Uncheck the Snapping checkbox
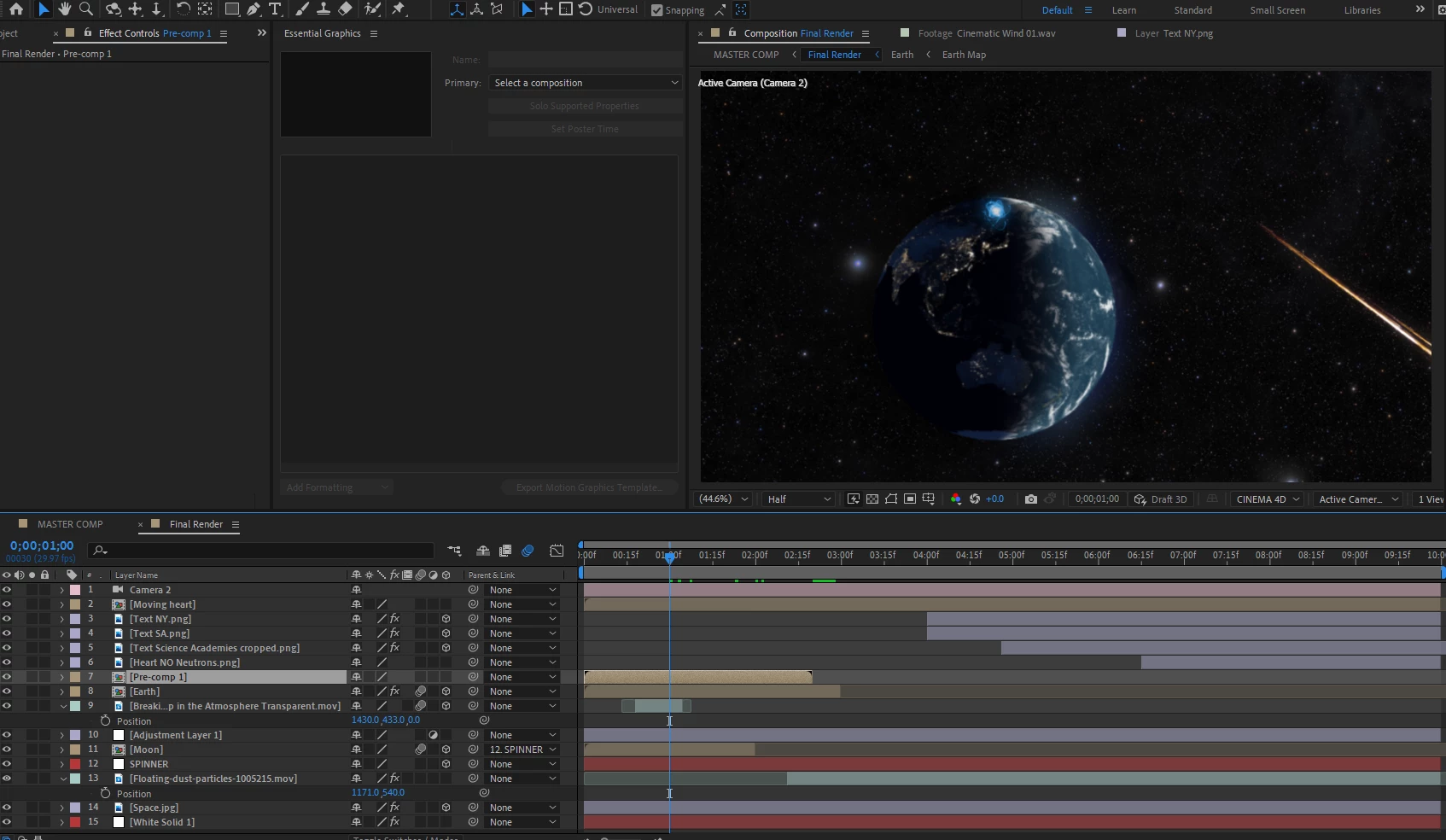 [x=656, y=10]
